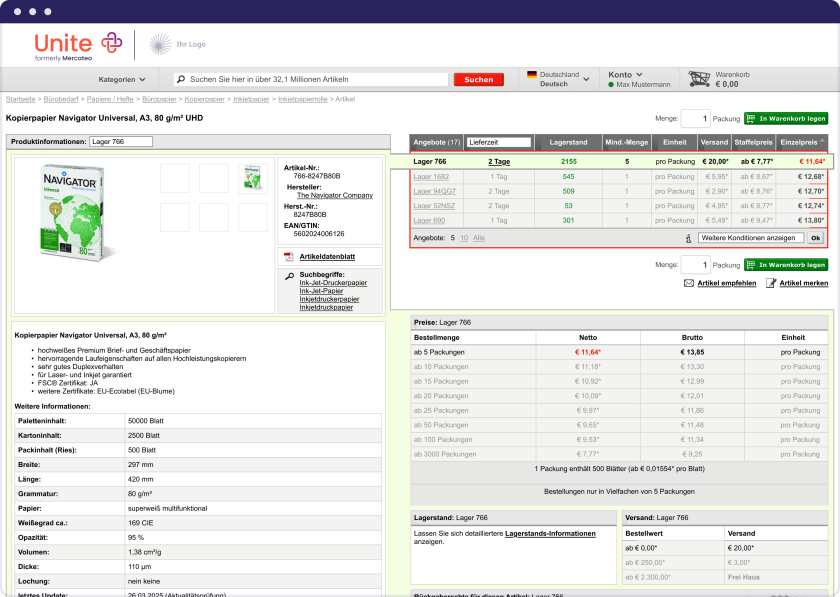Click the Ok button next to Weitere Konditionen
The image size is (840, 597).
815,238
